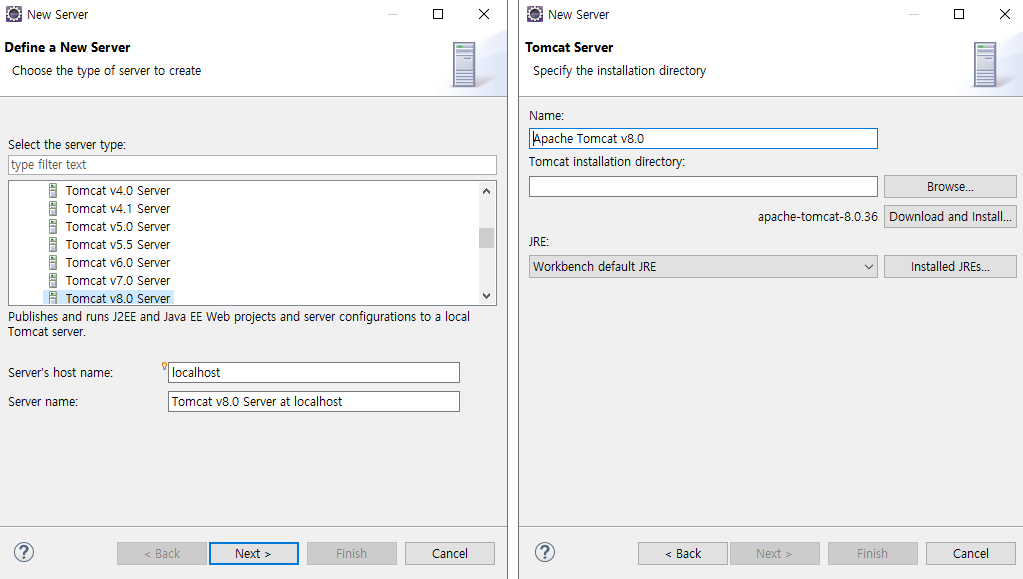Click the Apache Tomcat v8.0 name field
The image size is (1023, 579).
coord(703,138)
